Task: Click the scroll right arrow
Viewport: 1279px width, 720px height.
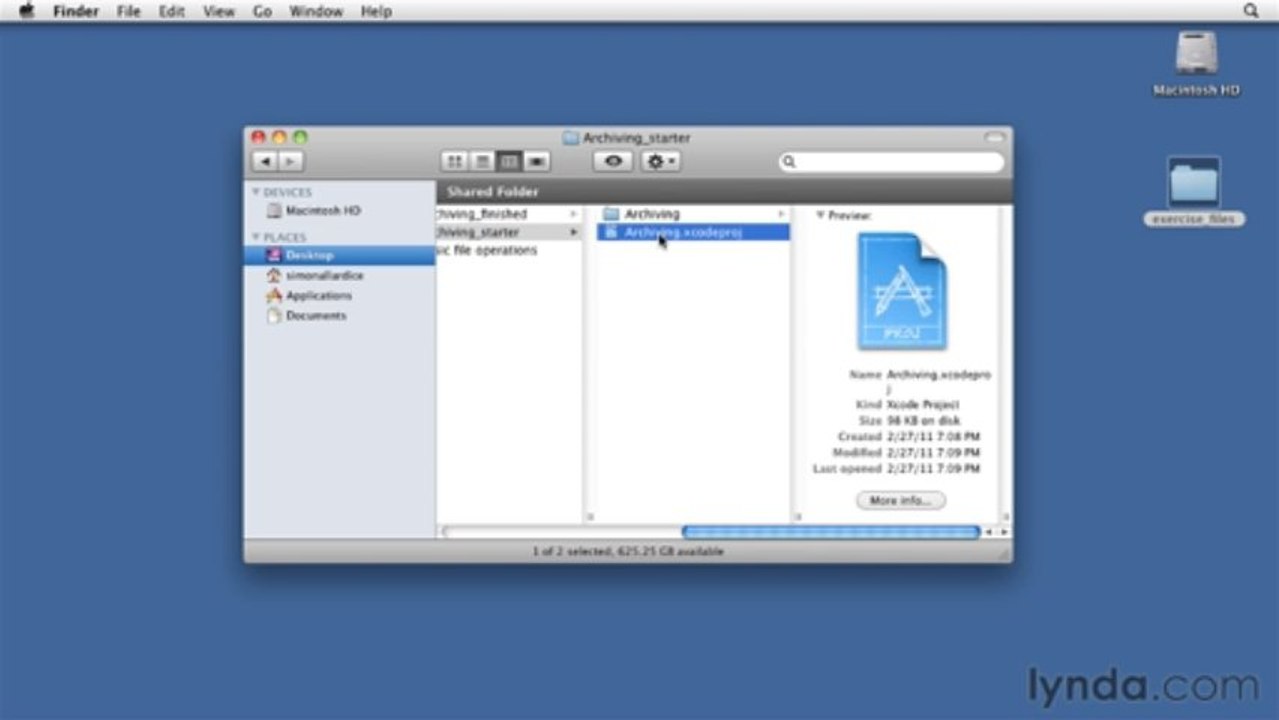Action: click(x=1003, y=532)
